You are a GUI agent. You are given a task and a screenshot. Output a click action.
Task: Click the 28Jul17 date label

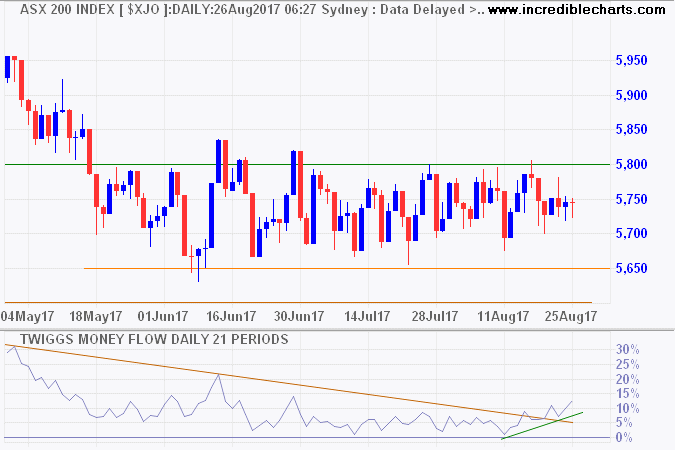click(435, 317)
